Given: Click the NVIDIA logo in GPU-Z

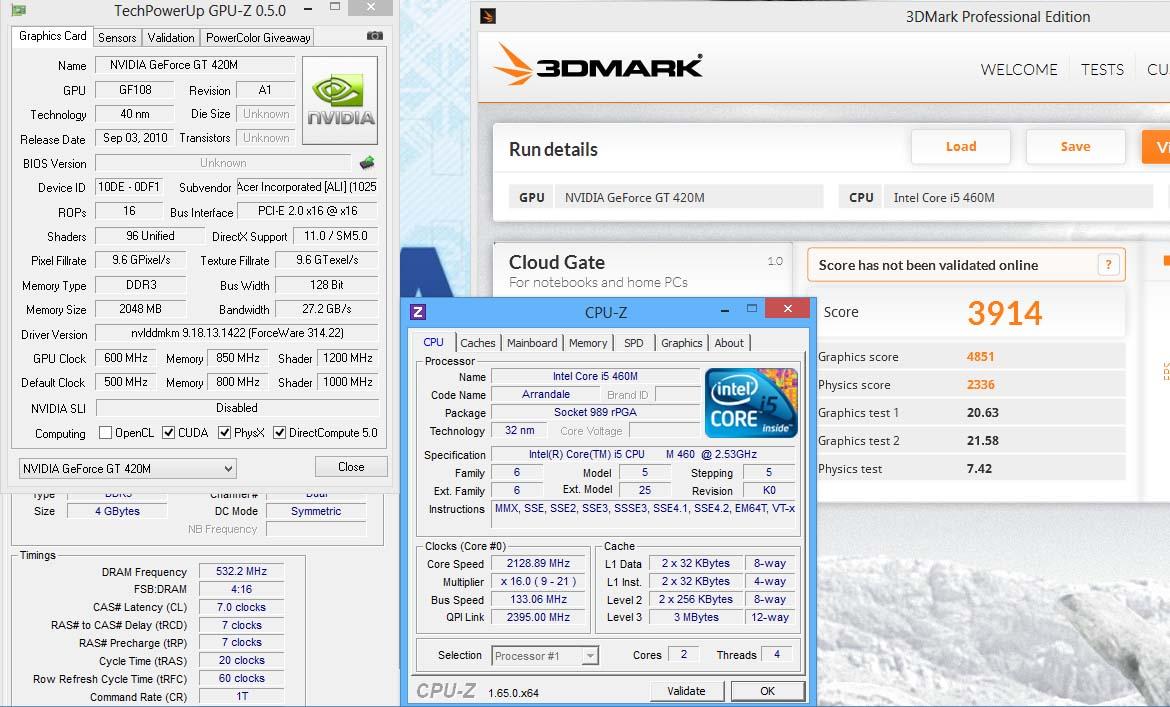Looking at the screenshot, I should tap(340, 101).
